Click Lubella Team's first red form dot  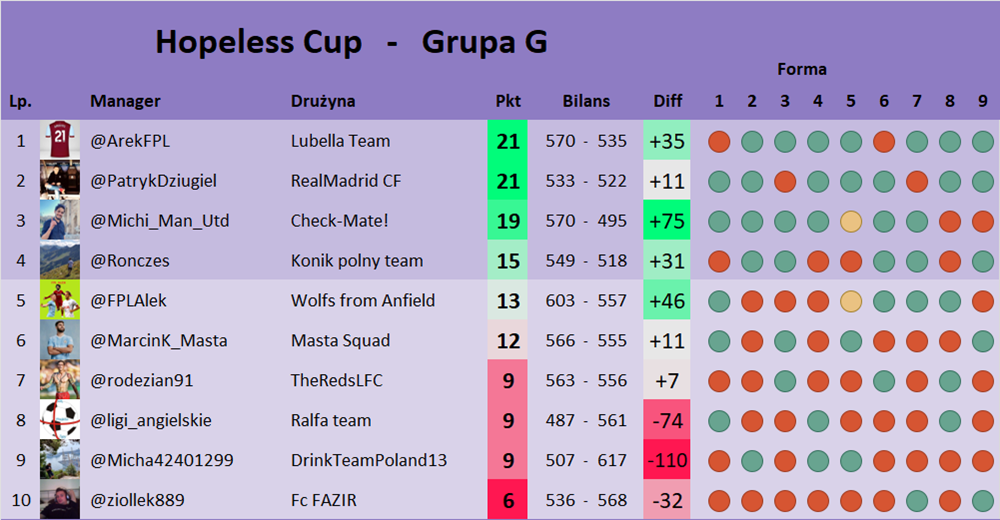[719, 141]
